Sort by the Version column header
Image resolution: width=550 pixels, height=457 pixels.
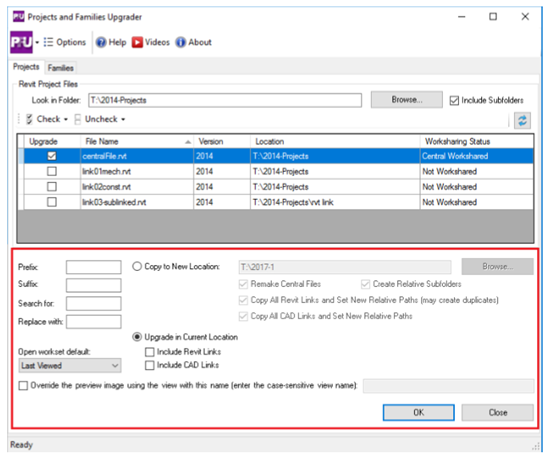(x=222, y=141)
